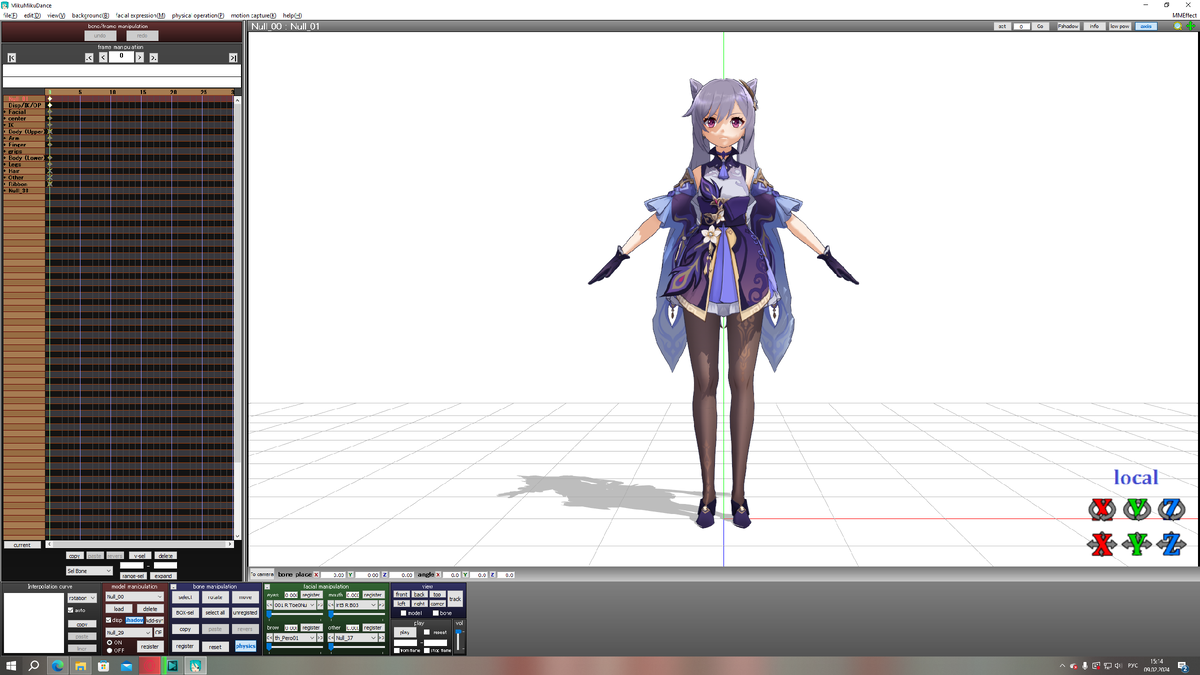Click the green Y rotation axis icon
This screenshot has height=675, width=1200.
1137,509
